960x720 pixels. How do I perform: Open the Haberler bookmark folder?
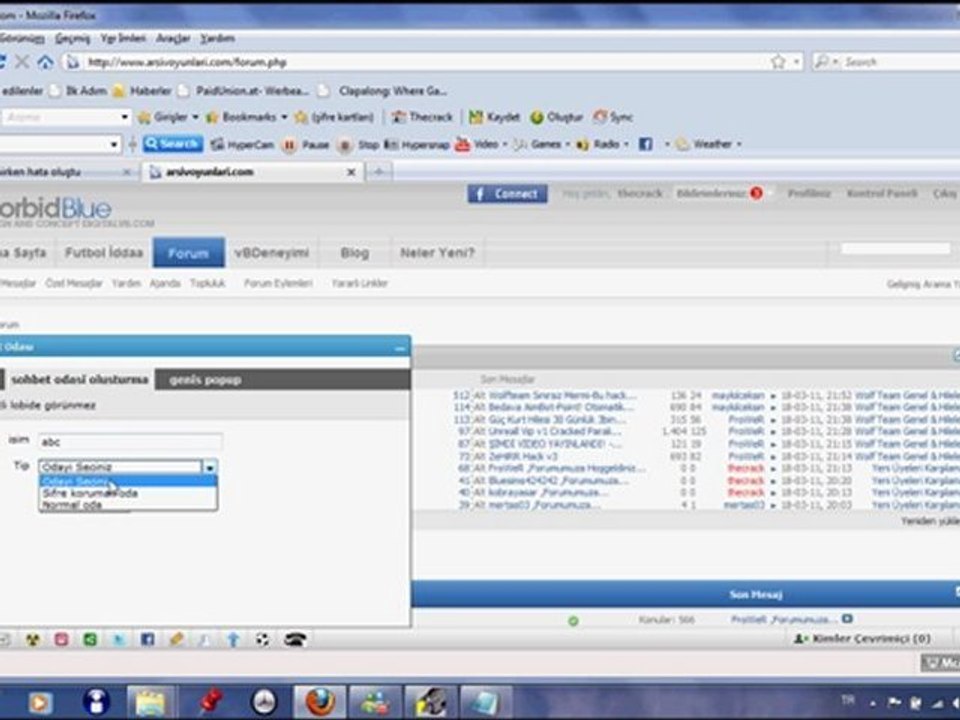[x=142, y=91]
